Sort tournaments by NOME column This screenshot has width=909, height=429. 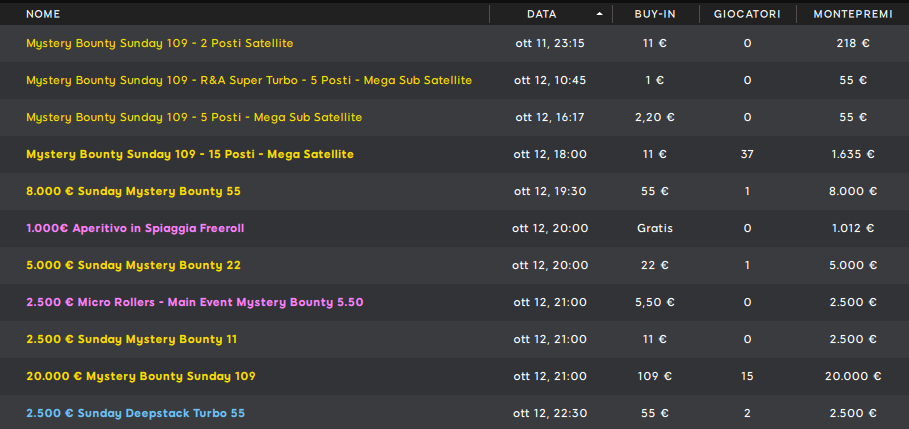coord(43,14)
